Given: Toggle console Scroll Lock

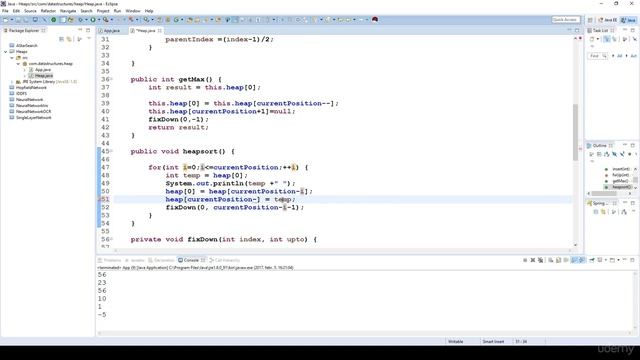Looking at the screenshot, I should point(558,260).
